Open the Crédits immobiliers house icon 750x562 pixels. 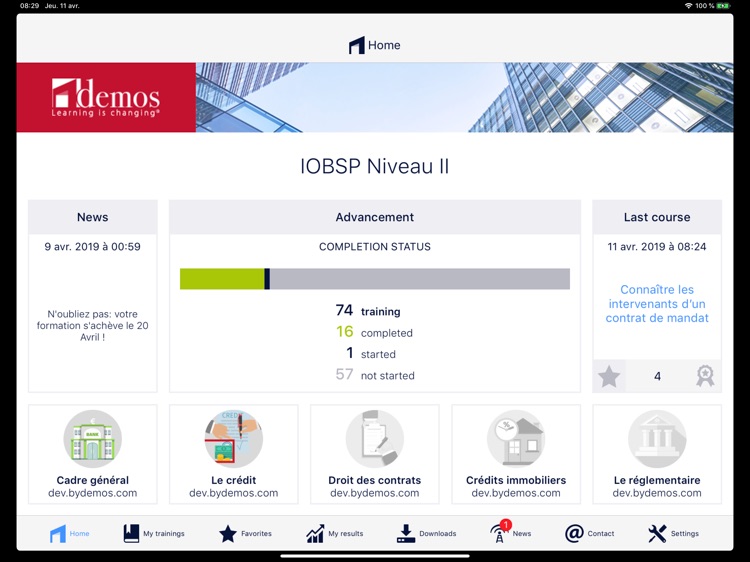click(x=516, y=439)
